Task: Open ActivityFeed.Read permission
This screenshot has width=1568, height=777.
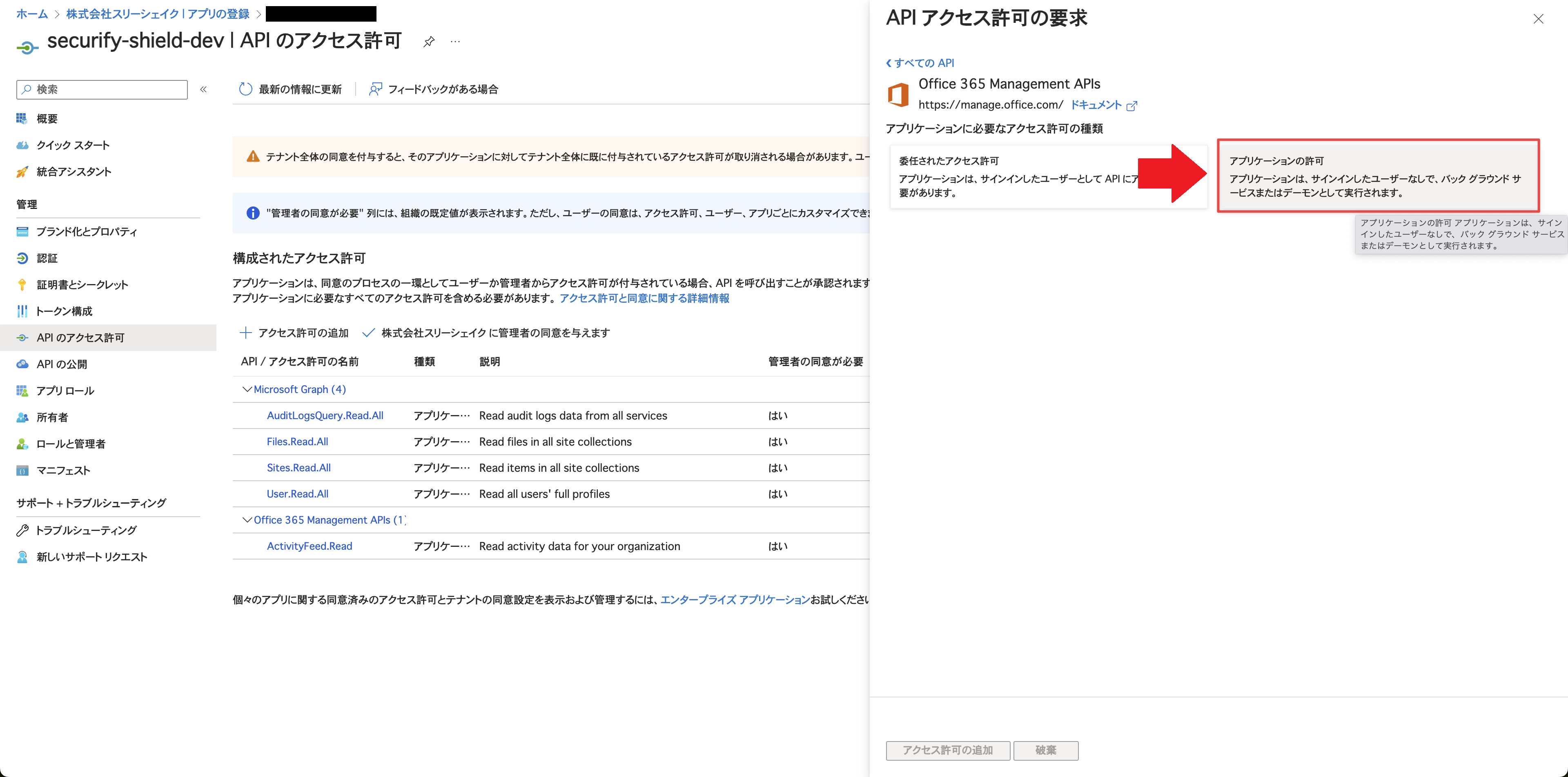Action: (x=309, y=546)
